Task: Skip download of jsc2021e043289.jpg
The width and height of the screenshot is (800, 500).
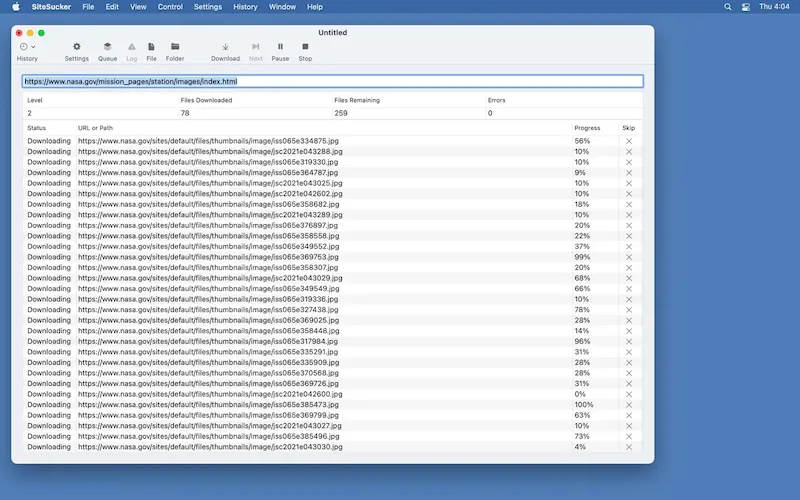Action: coord(629,215)
